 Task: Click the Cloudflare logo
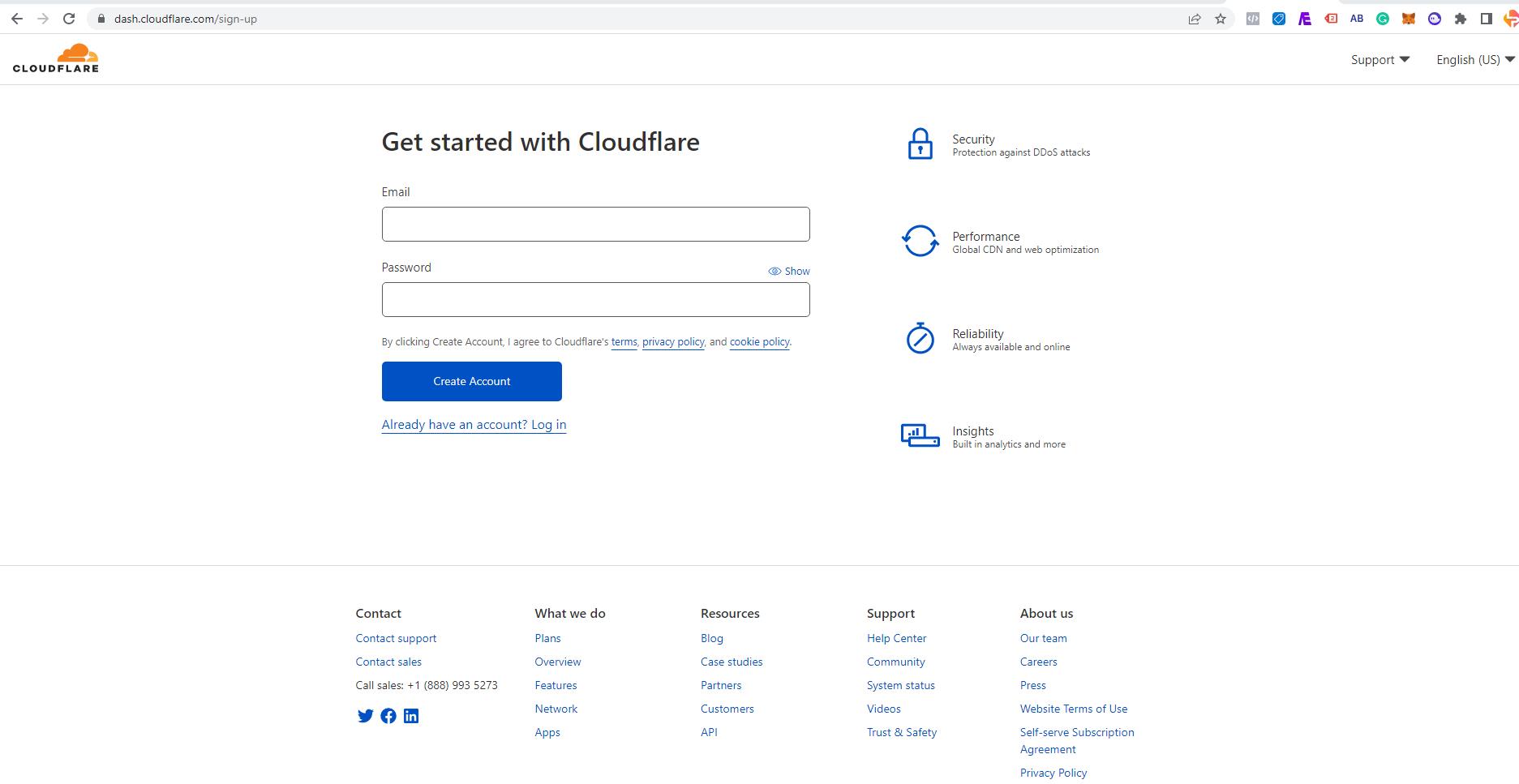(x=56, y=58)
